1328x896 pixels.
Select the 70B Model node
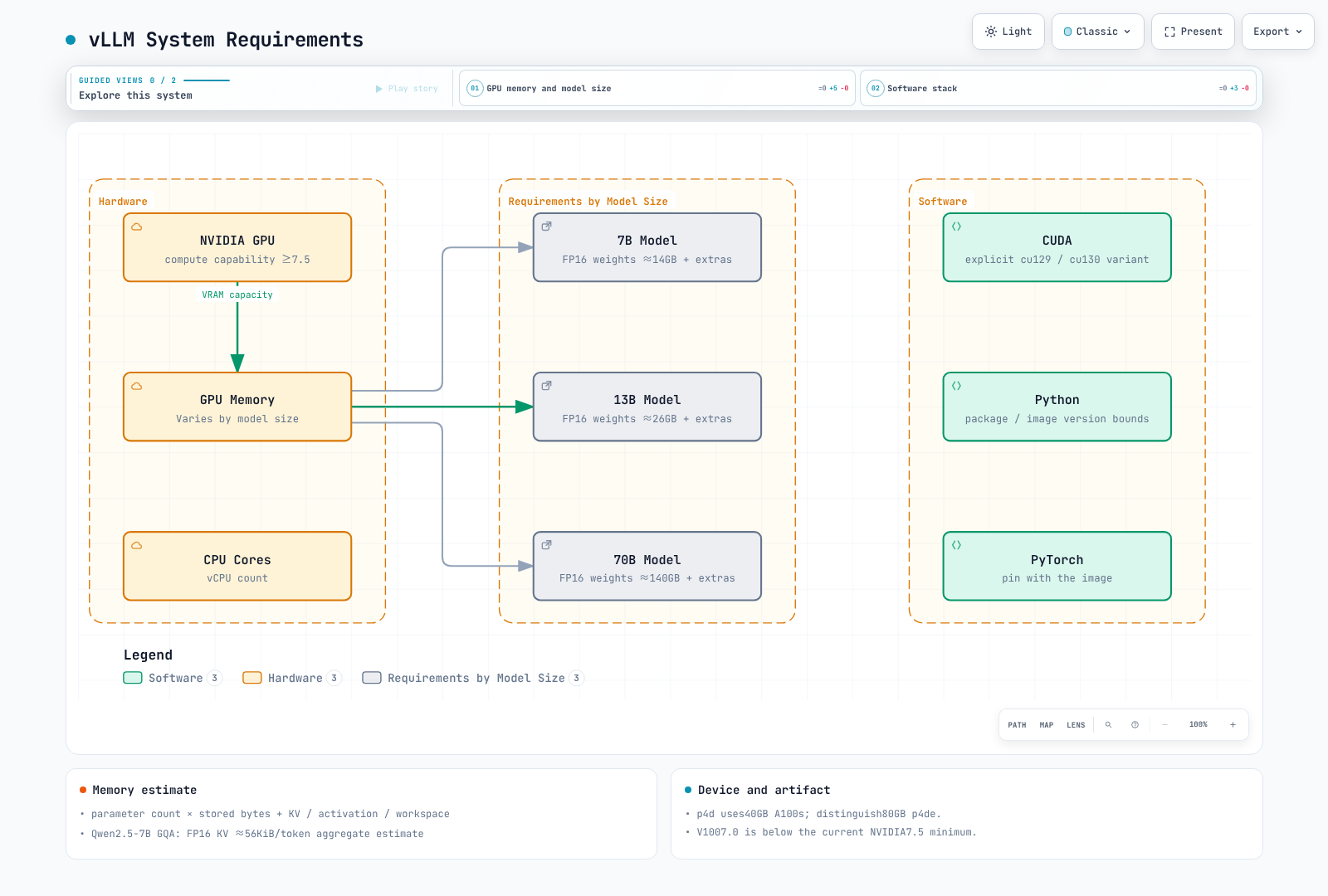647,566
